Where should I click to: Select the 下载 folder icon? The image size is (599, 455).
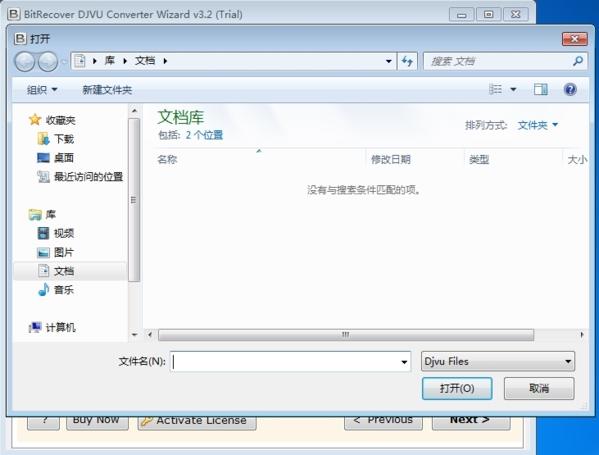(x=43, y=139)
